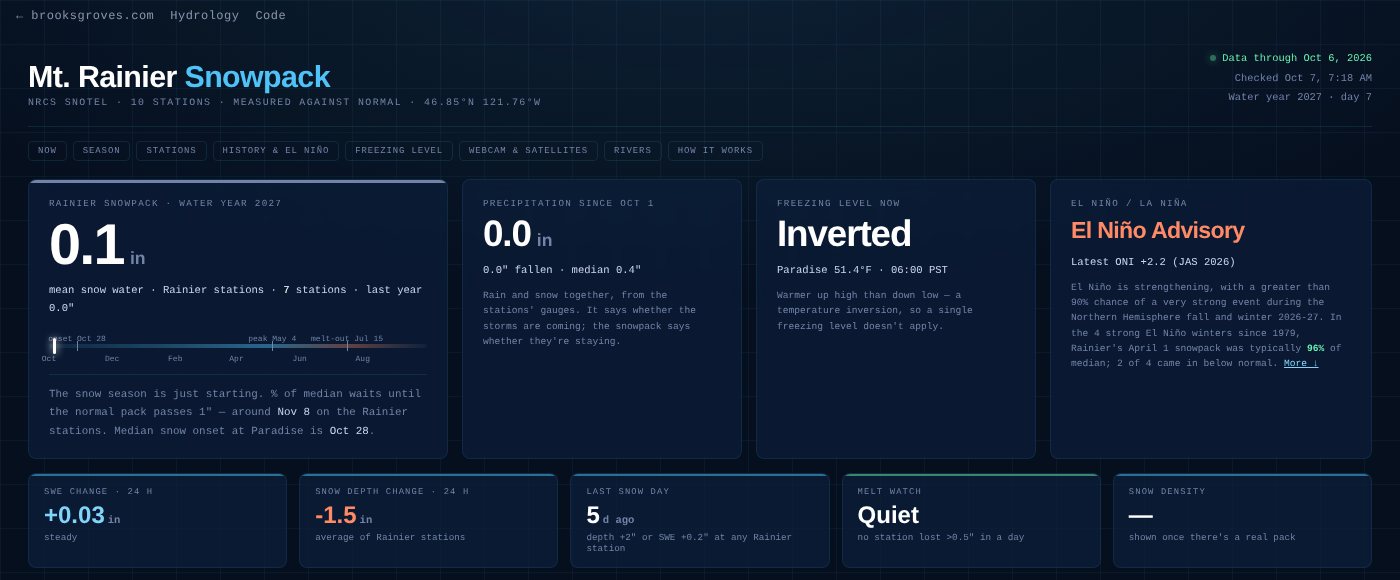Select the NOW tab

(47, 151)
